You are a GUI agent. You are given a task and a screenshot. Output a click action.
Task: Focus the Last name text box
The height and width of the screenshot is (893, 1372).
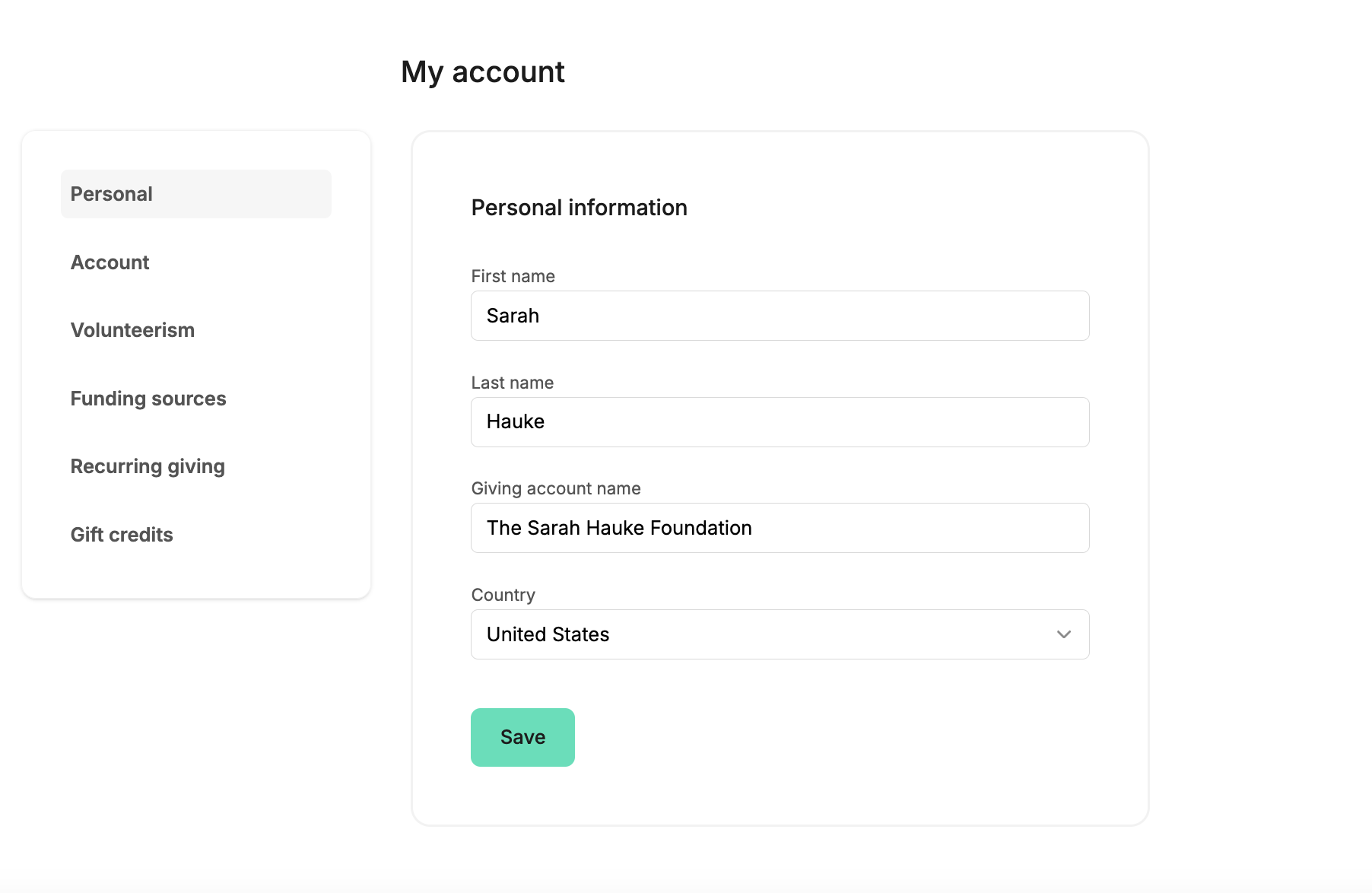click(x=780, y=422)
